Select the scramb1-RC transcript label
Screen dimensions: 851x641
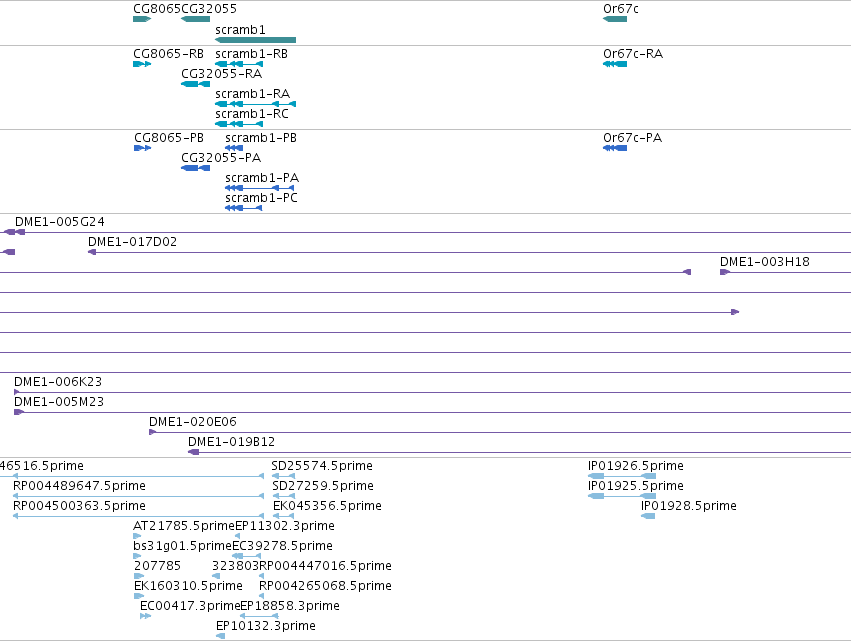click(x=252, y=114)
